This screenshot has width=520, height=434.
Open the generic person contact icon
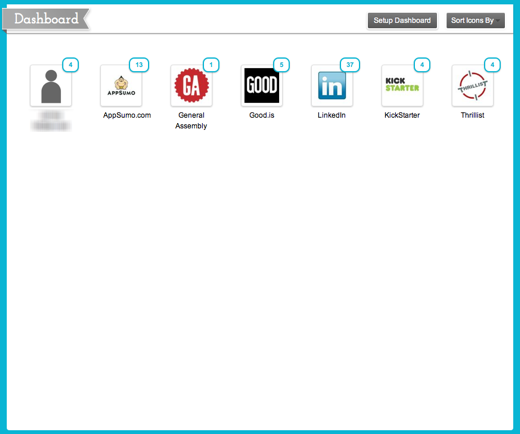[x=51, y=86]
